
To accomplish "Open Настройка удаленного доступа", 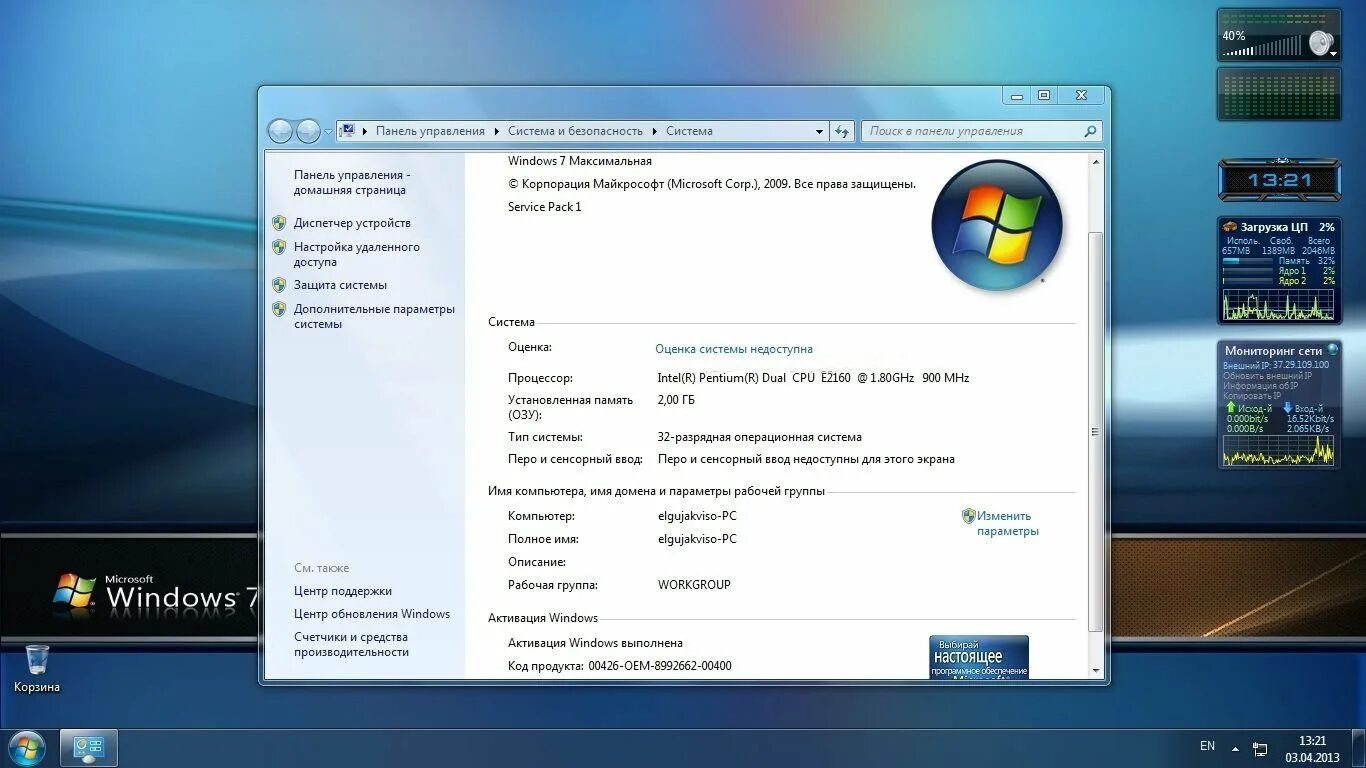I will tap(357, 254).
